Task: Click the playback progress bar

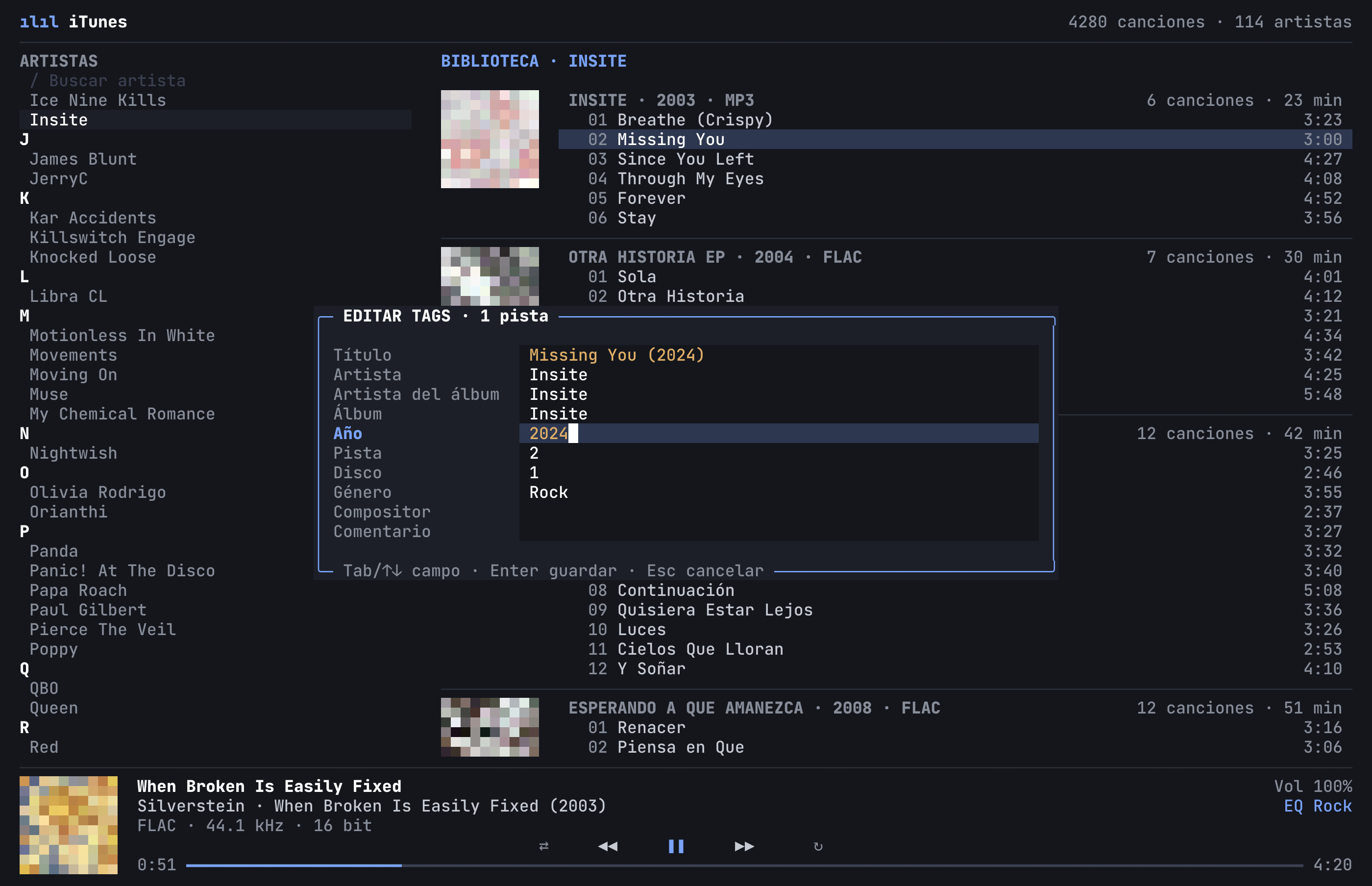Action: [x=744, y=865]
